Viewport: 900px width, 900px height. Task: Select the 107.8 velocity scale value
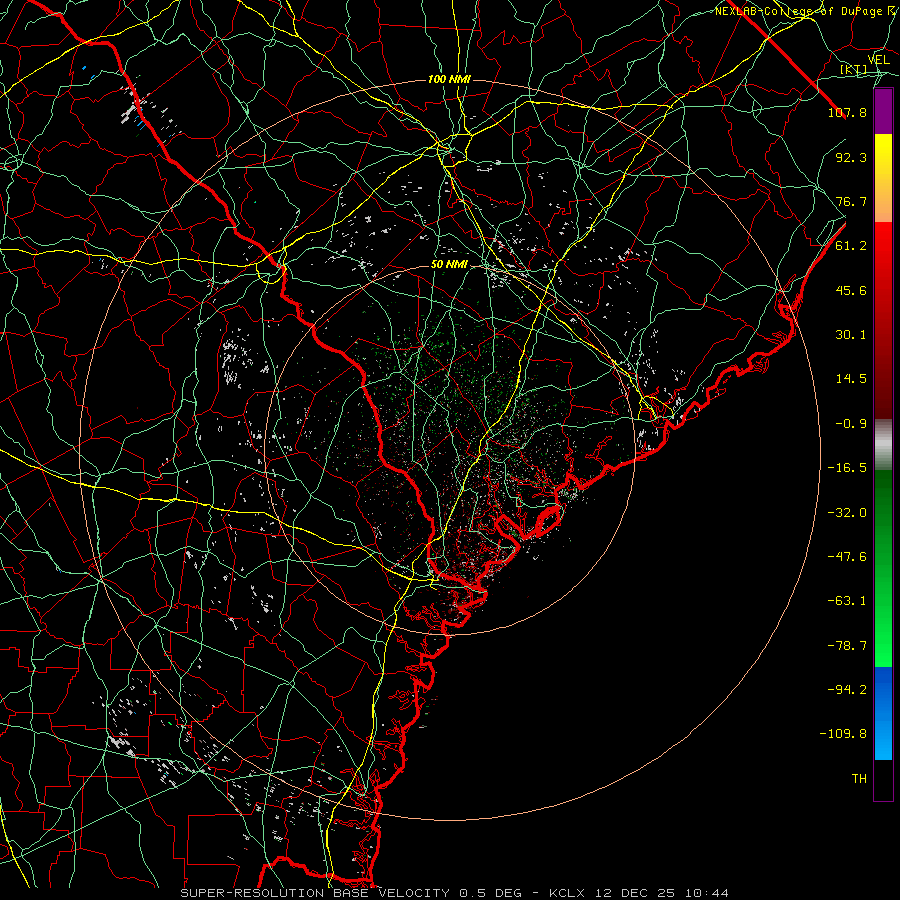click(x=847, y=112)
